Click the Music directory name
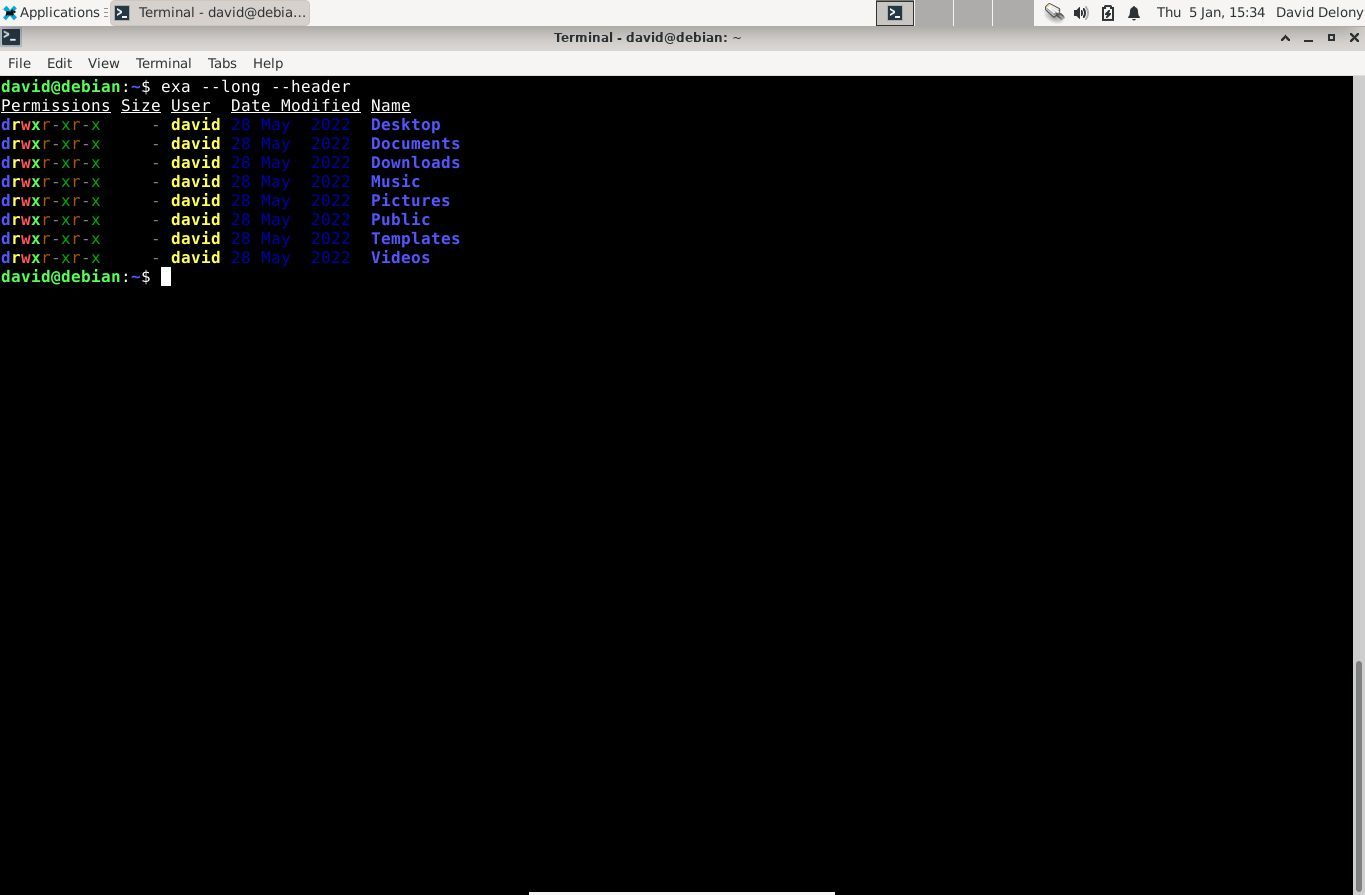Viewport: 1365px width, 895px height. point(396,182)
